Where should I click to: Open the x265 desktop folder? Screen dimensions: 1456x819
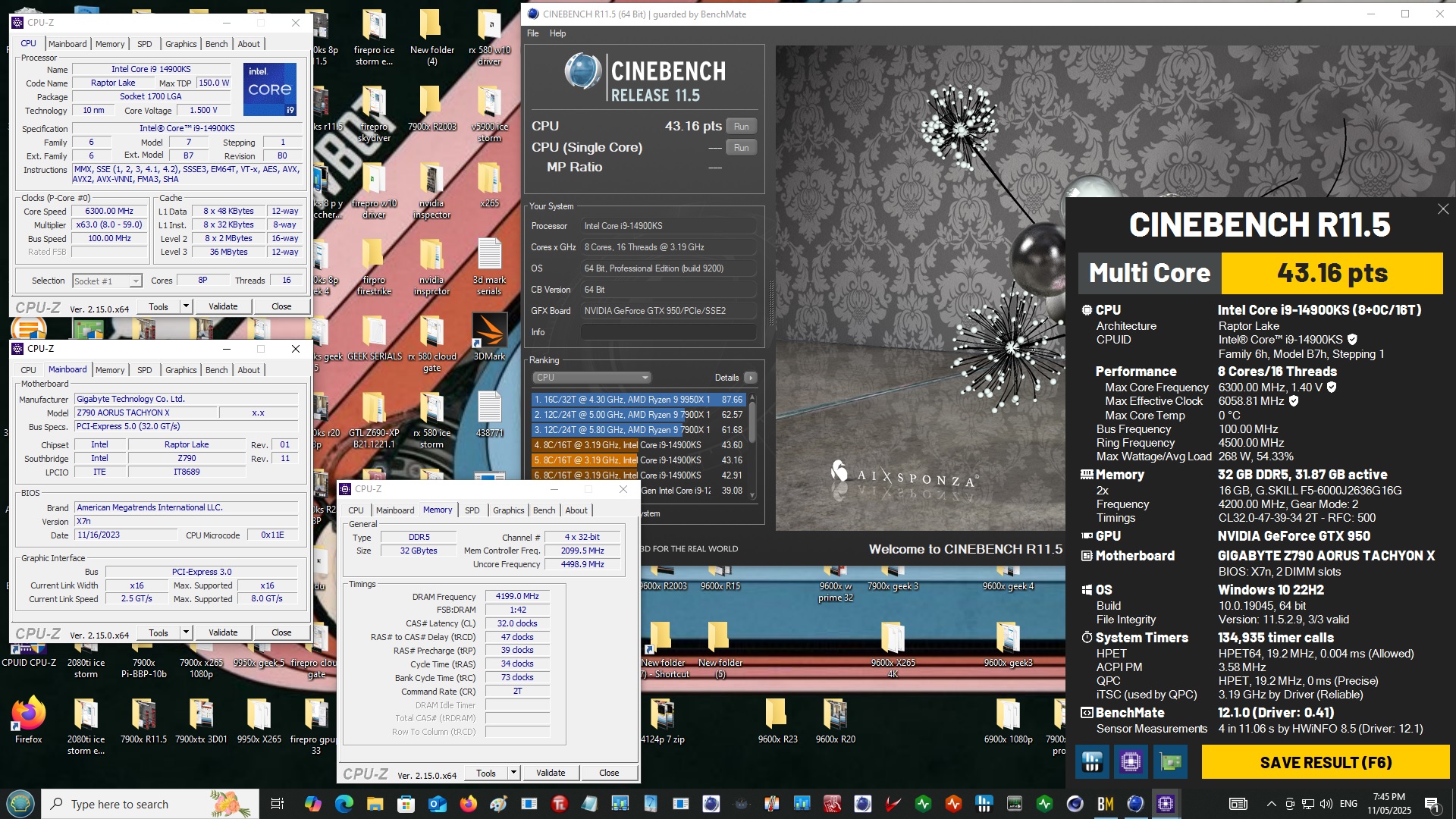tap(489, 184)
